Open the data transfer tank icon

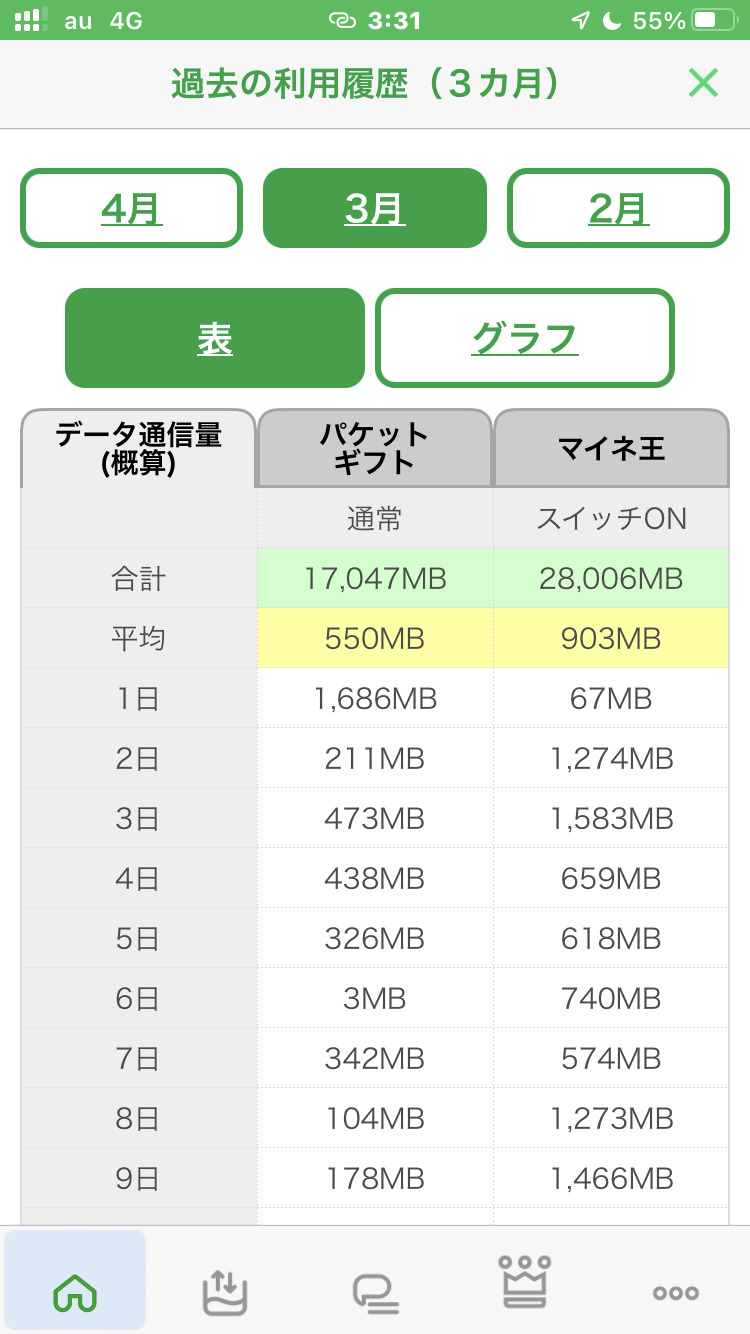(225, 1292)
